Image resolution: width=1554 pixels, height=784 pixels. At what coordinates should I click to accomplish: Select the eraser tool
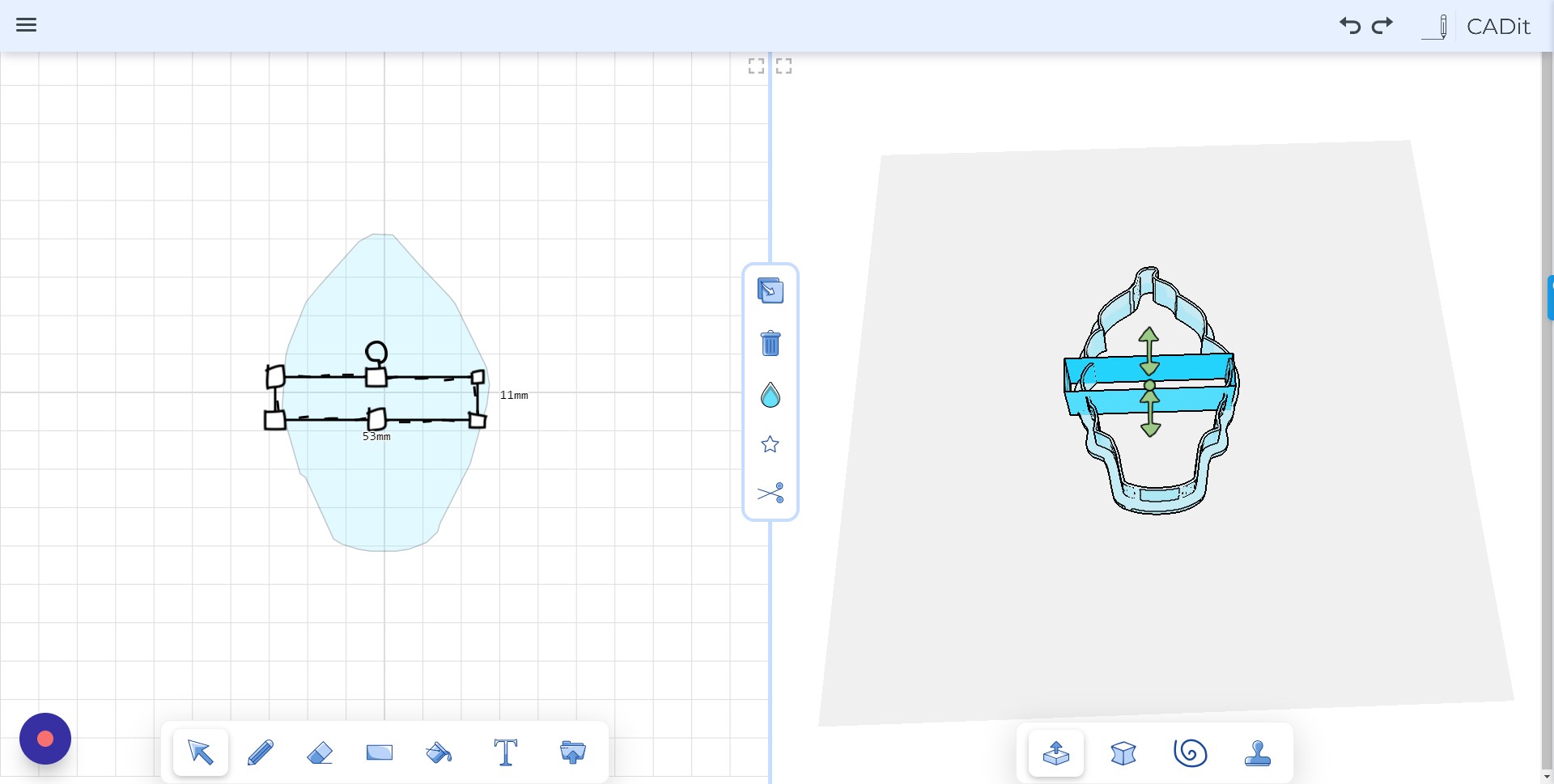point(320,753)
